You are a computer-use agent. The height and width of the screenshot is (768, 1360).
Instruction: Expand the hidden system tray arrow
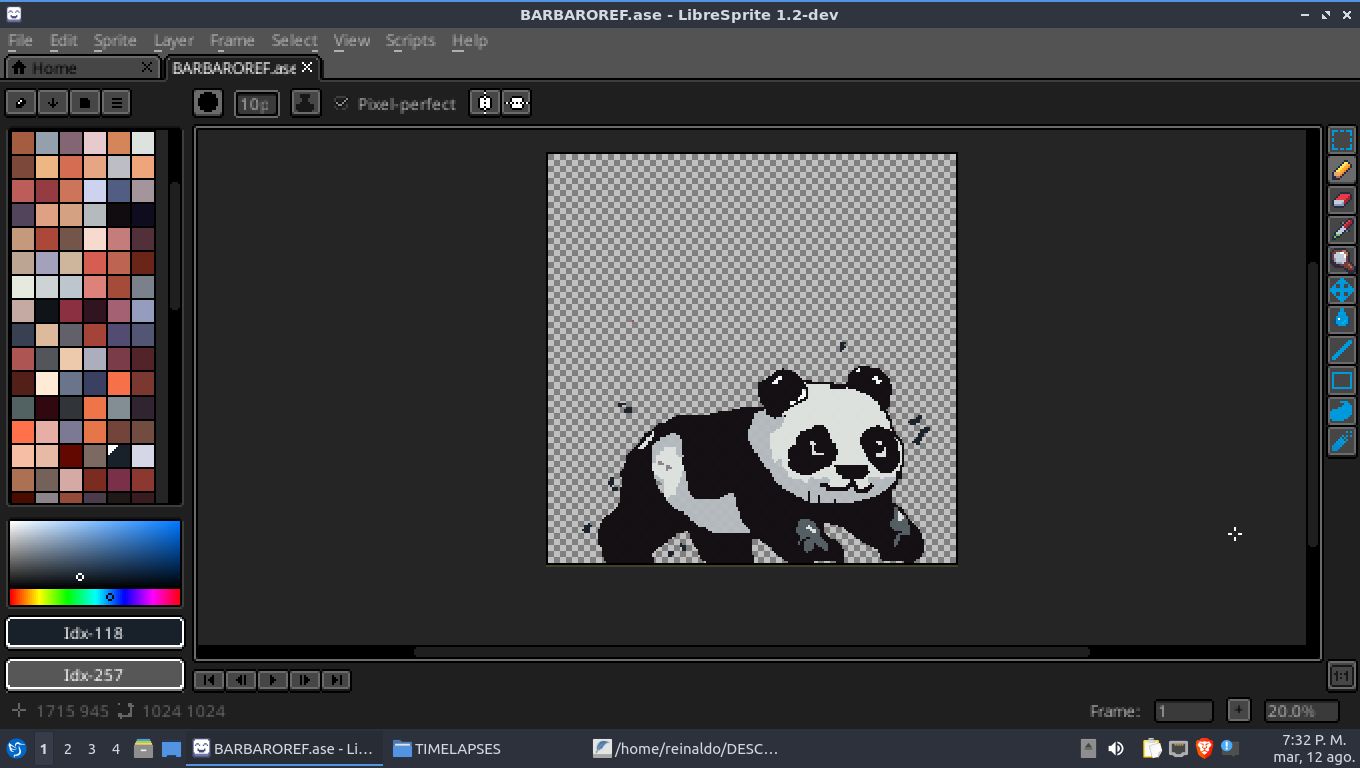coord(1089,748)
